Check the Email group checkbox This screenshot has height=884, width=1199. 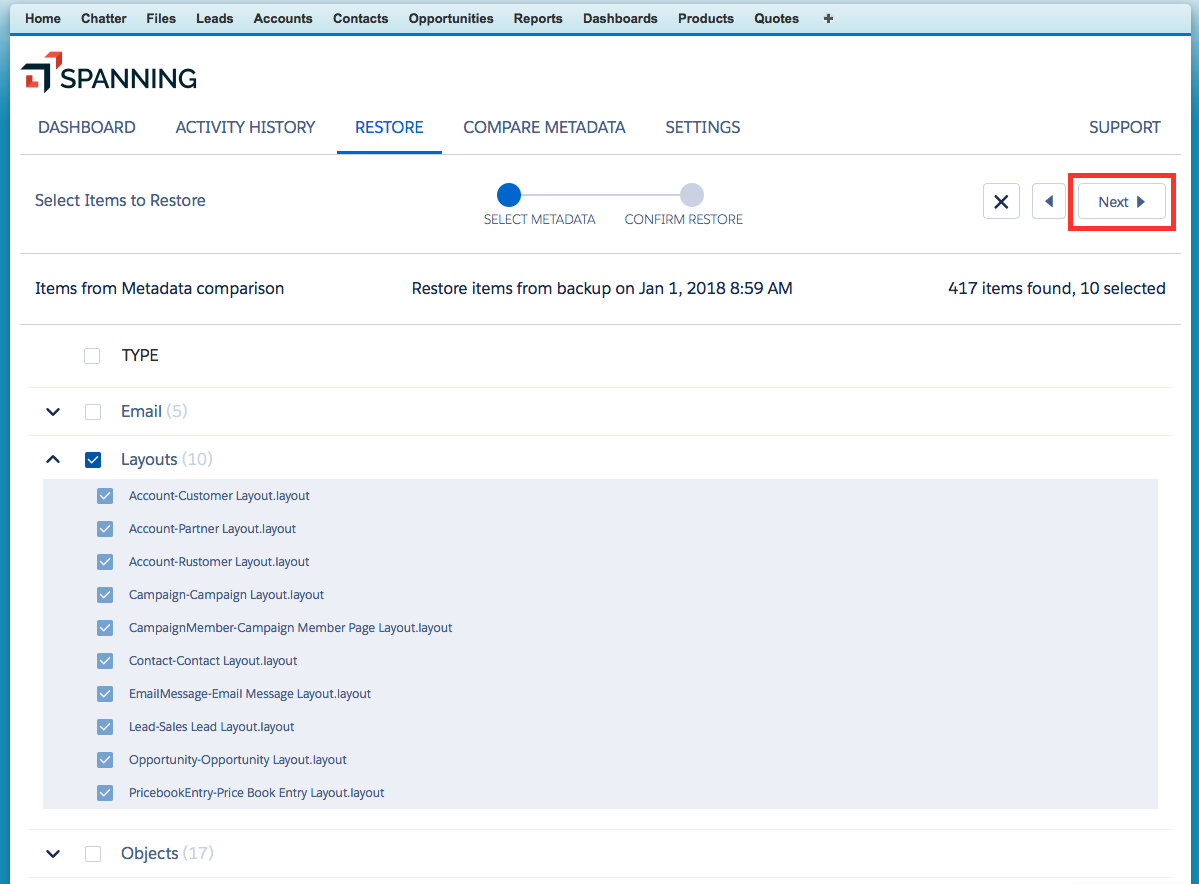[x=93, y=411]
